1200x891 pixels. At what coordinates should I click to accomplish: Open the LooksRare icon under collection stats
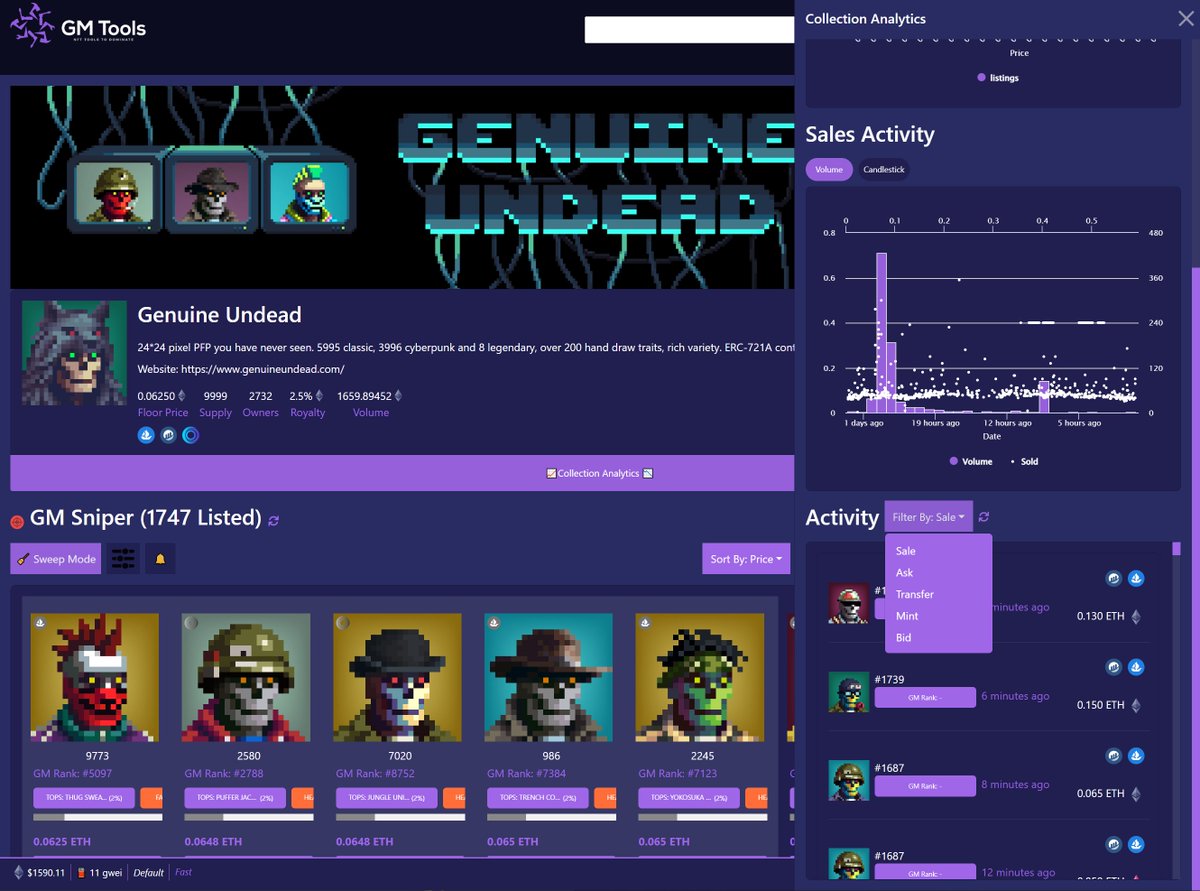(169, 436)
